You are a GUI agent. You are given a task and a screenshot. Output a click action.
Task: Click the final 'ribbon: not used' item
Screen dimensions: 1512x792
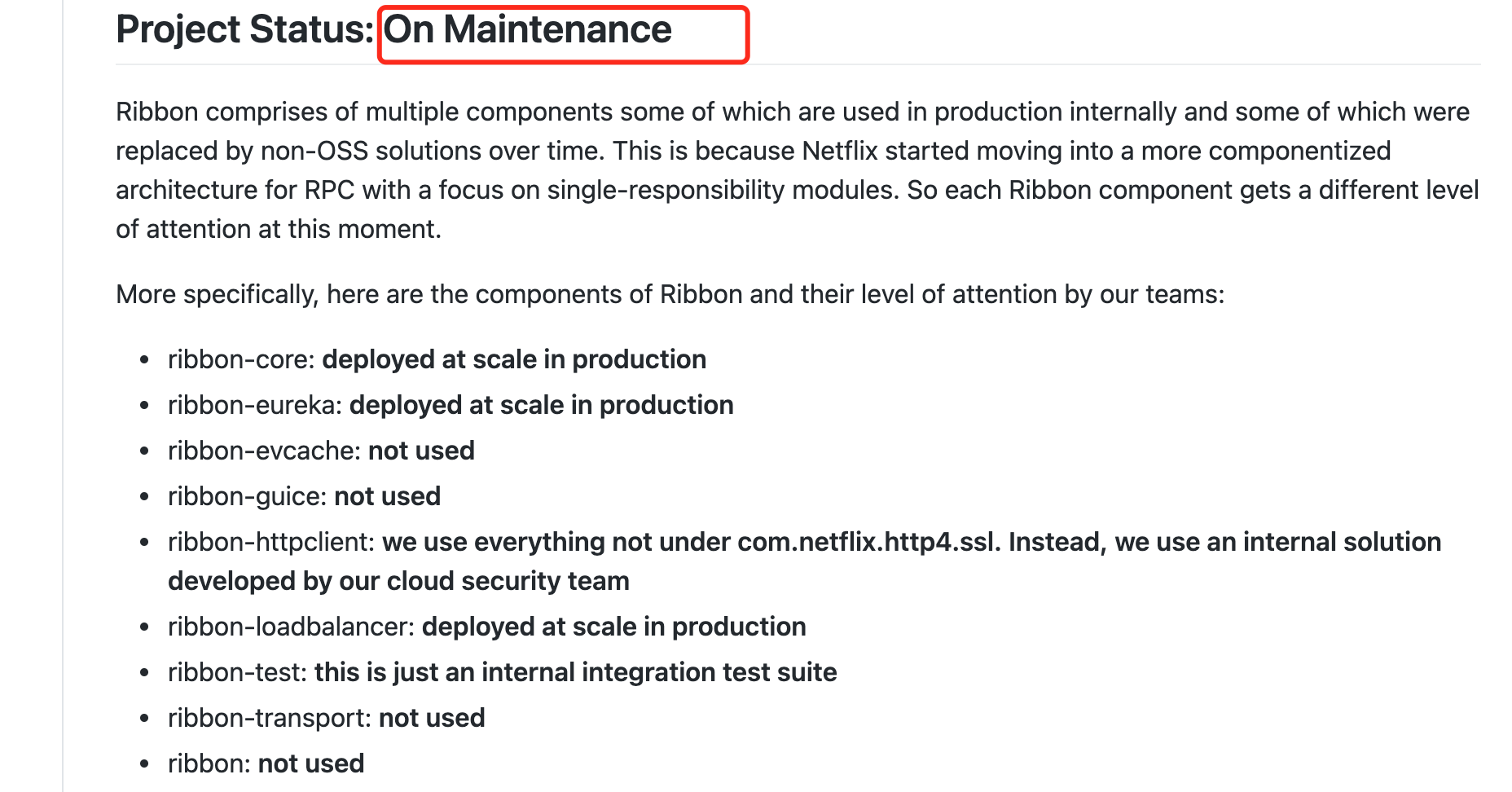click(266, 763)
